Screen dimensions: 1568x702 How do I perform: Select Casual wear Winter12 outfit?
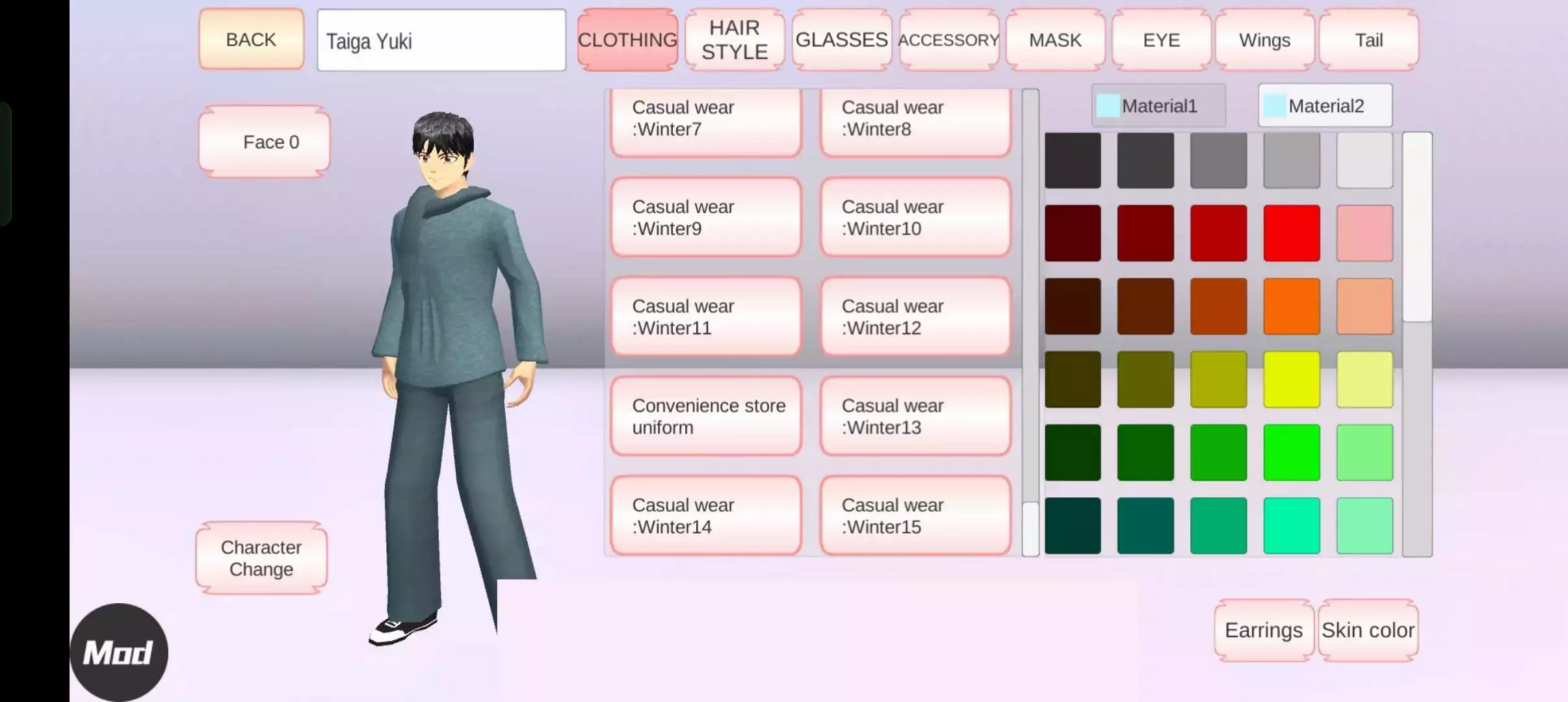(915, 317)
